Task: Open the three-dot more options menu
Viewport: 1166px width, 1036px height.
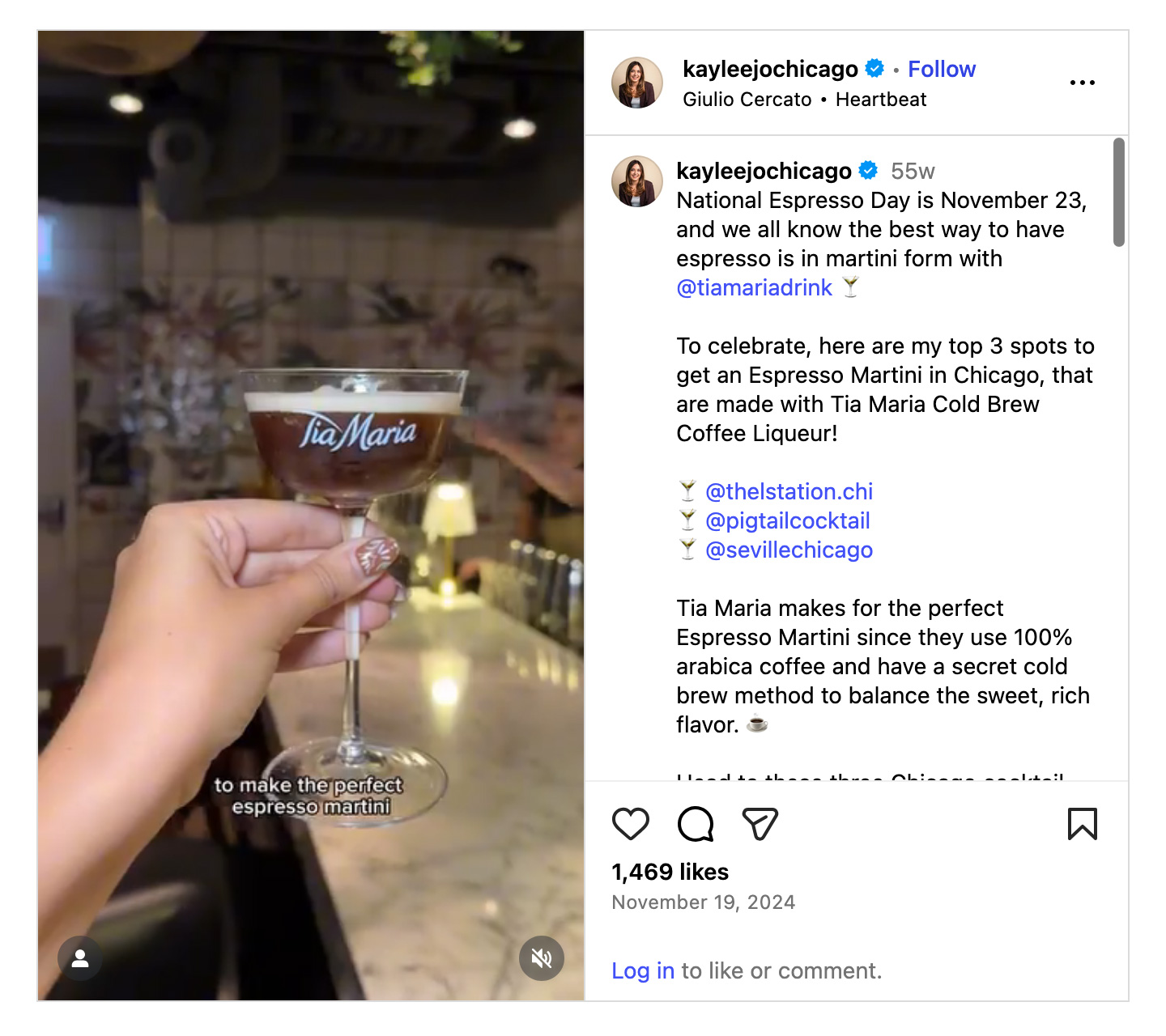Action: [1082, 83]
